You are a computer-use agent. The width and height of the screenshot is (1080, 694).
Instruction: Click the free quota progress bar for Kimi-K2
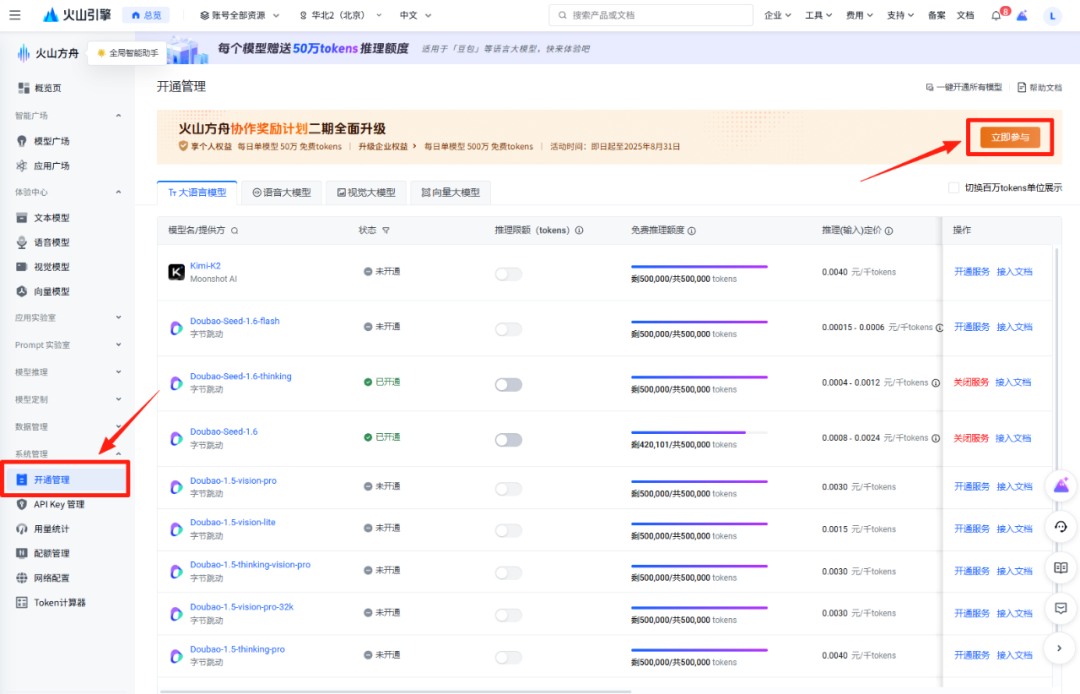(x=699, y=266)
